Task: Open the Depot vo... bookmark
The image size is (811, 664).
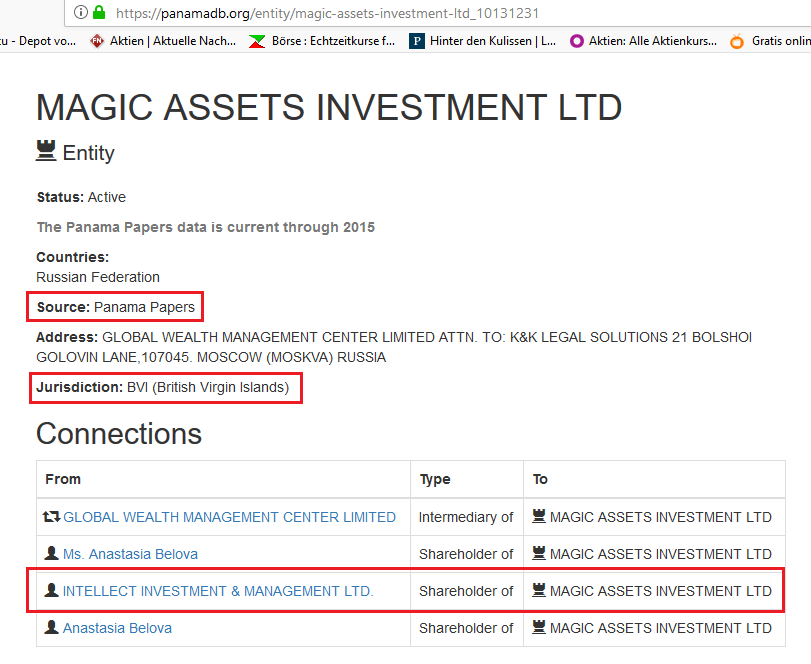Action: pos(38,41)
